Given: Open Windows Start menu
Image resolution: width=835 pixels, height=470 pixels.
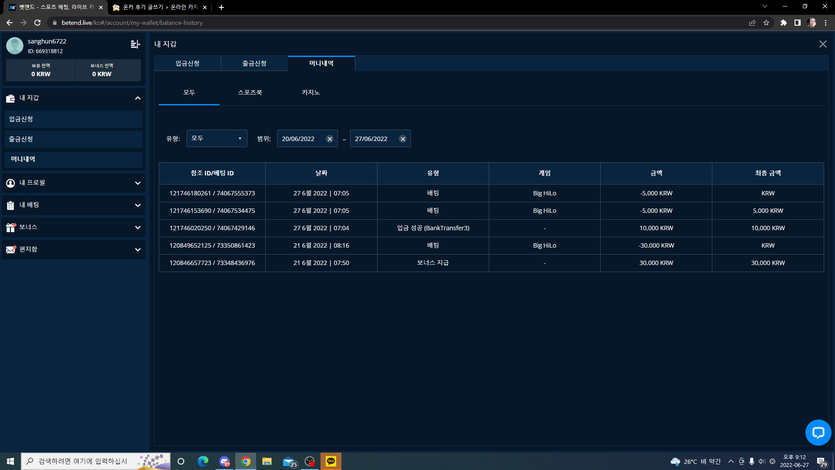Looking at the screenshot, I should pyautogui.click(x=10, y=461).
